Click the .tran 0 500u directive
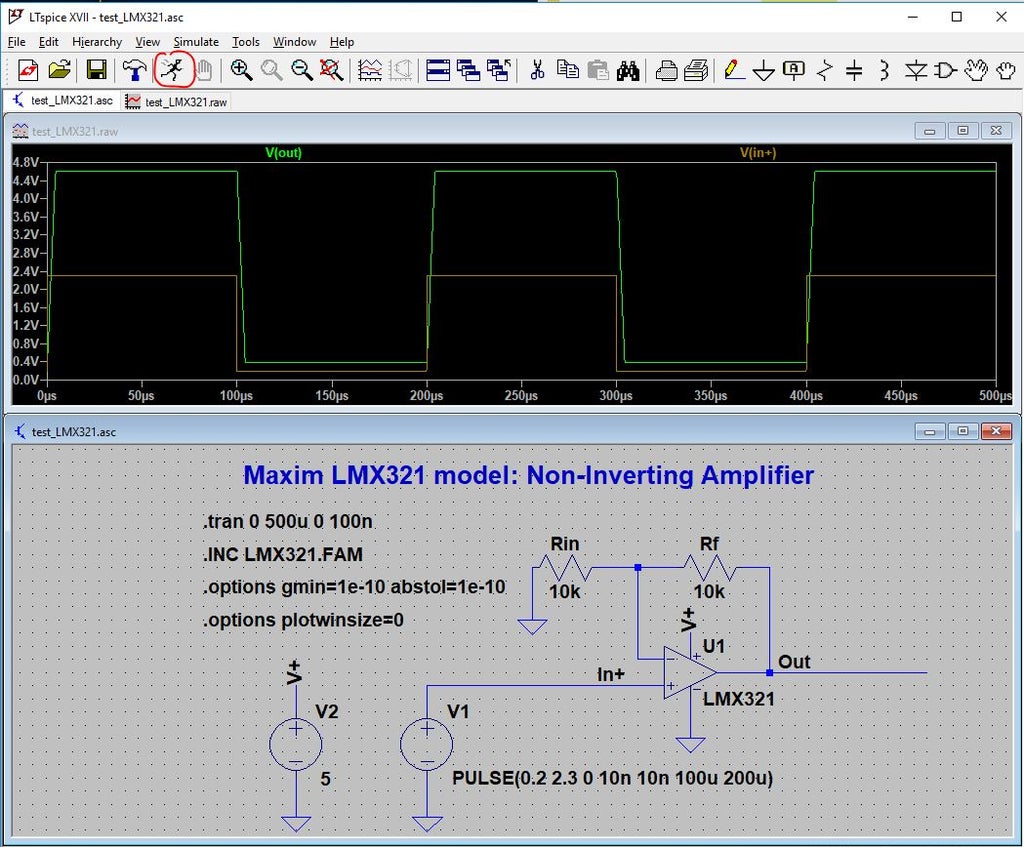Screen dimensions: 1024x847 point(287,521)
